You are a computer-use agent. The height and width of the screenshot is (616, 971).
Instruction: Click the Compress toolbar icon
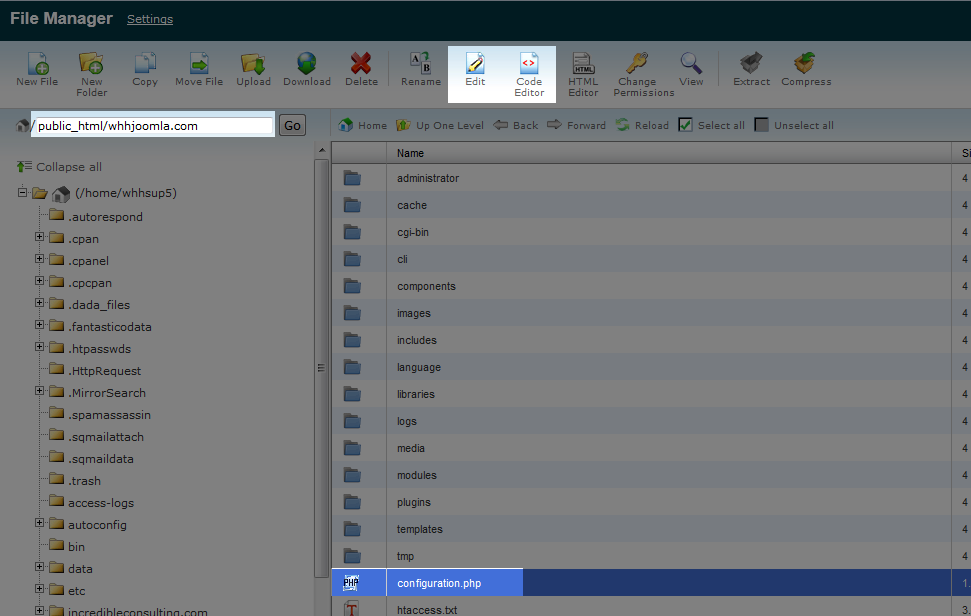(x=806, y=65)
